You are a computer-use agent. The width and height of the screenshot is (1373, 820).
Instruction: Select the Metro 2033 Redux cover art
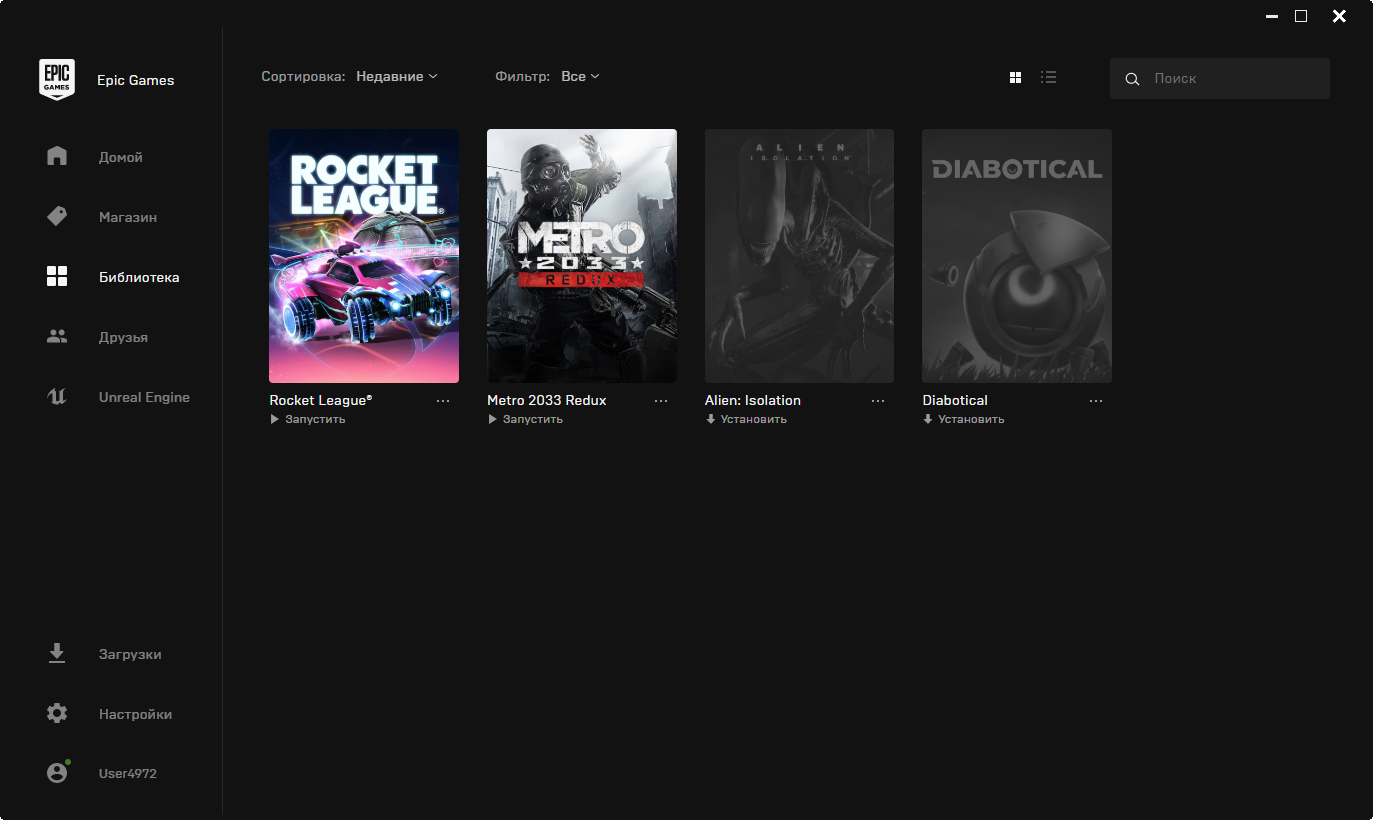[x=582, y=256]
